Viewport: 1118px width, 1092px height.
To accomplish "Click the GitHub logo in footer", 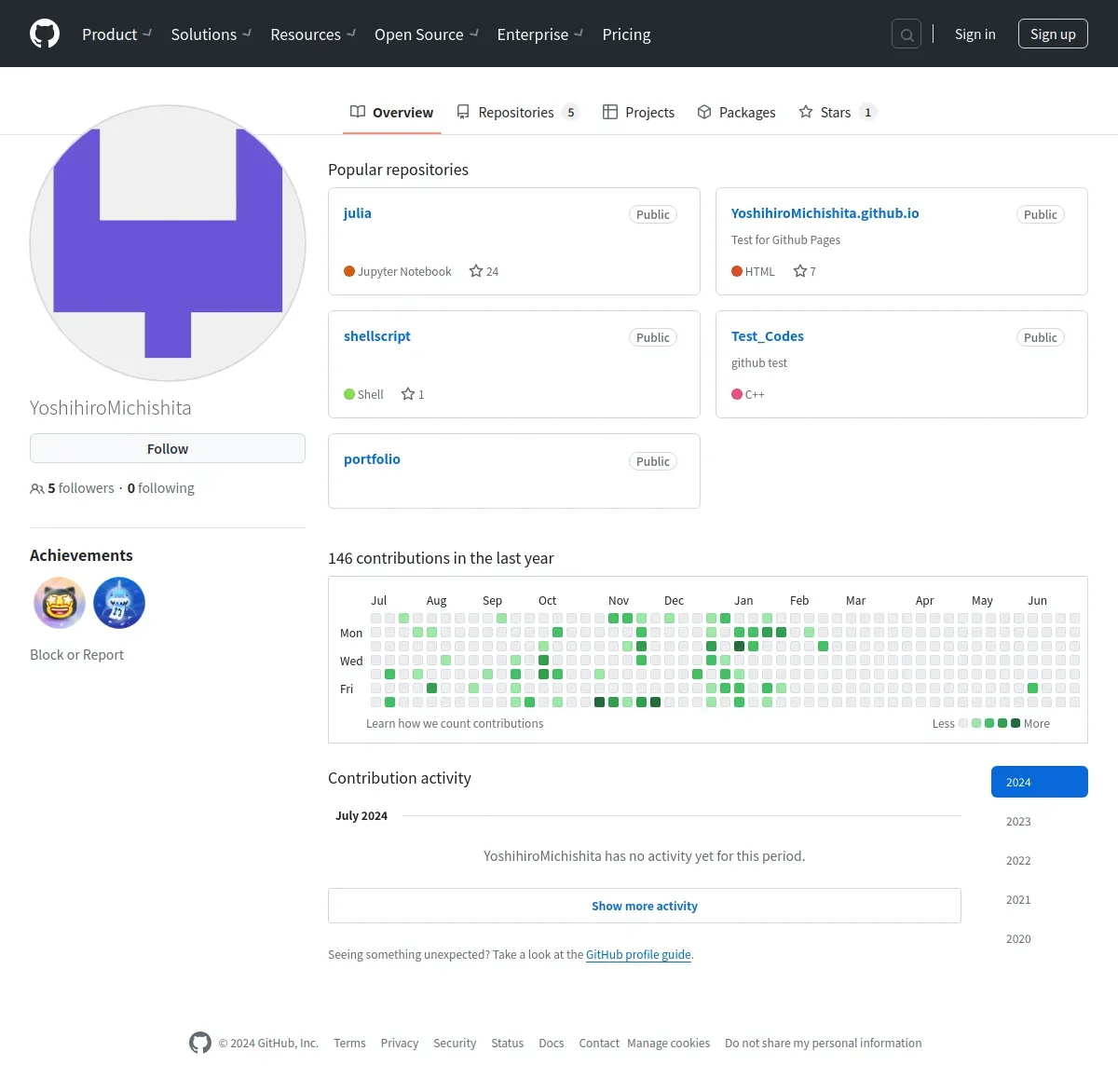I will (200, 1043).
